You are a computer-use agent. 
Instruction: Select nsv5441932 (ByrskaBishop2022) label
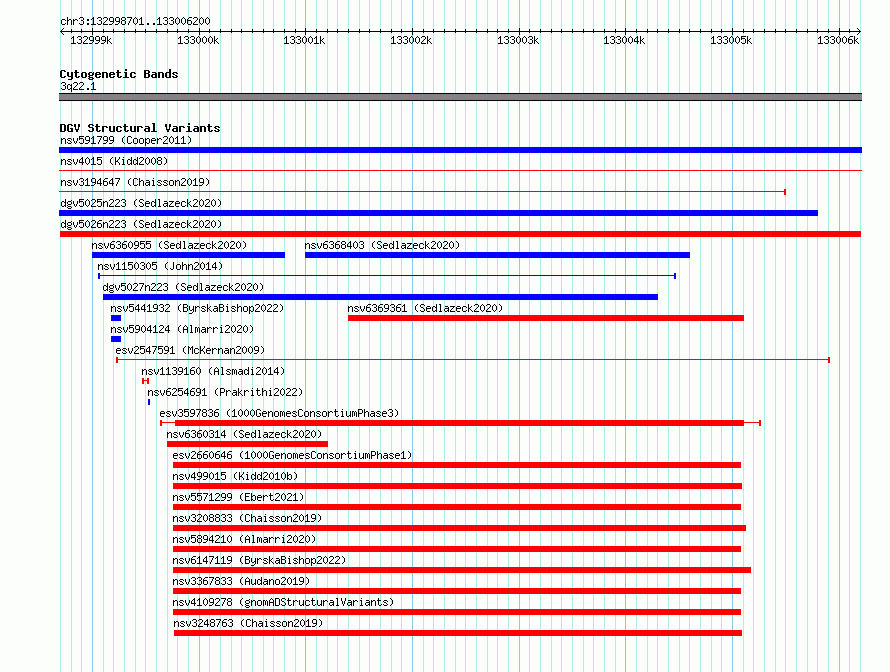coord(197,308)
